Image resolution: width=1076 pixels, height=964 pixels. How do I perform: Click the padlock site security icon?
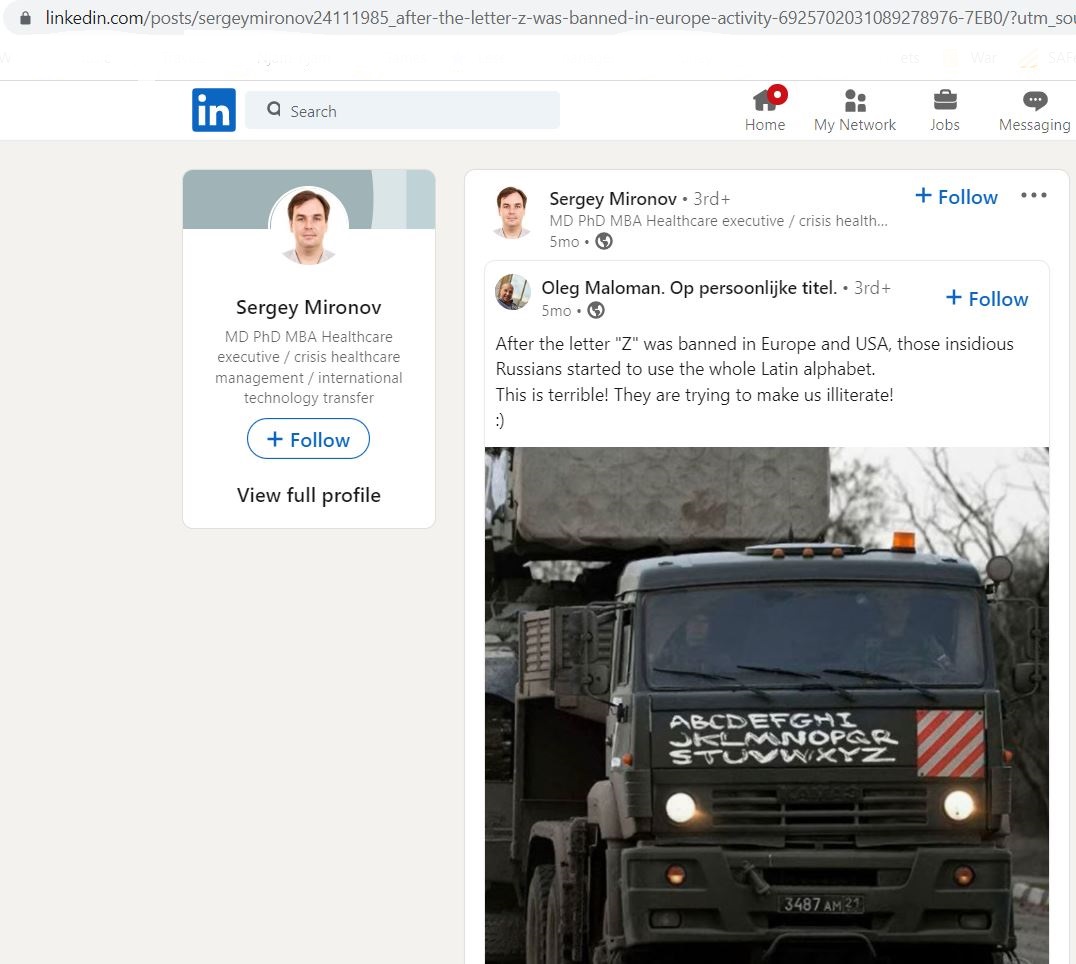25,18
